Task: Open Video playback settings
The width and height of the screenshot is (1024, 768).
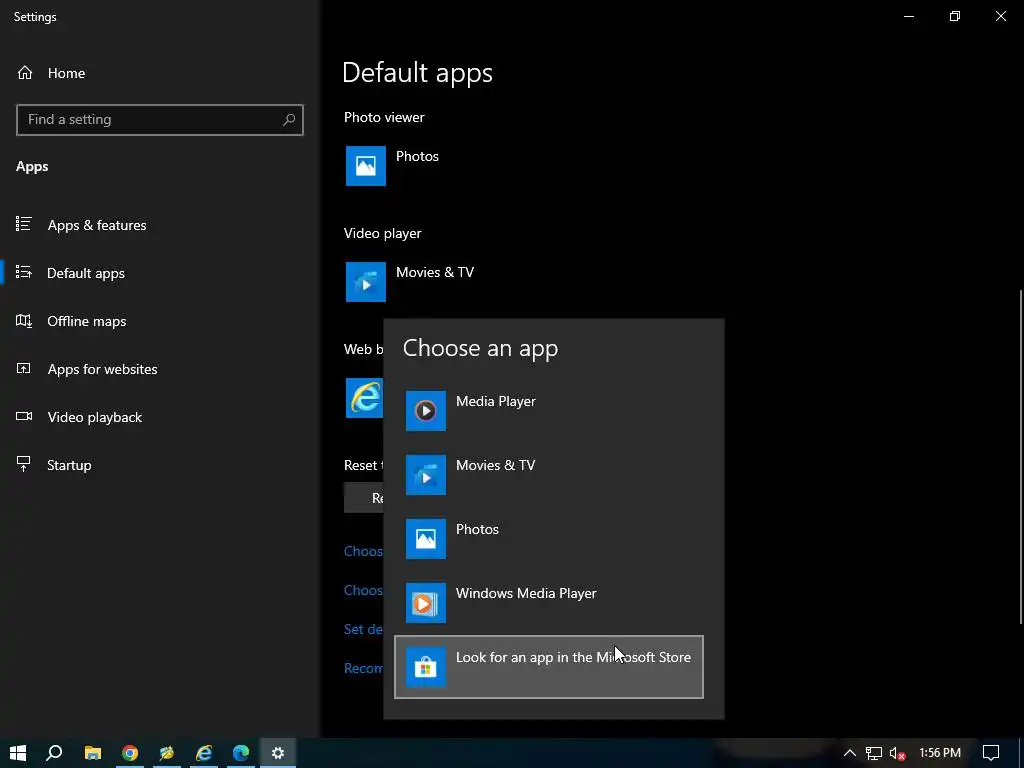Action: pos(94,417)
